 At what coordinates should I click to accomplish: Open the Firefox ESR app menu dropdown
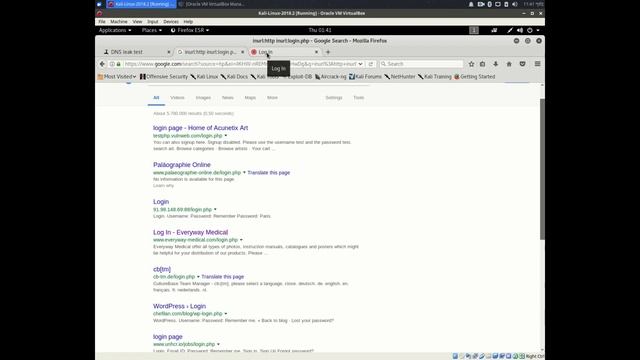190,30
